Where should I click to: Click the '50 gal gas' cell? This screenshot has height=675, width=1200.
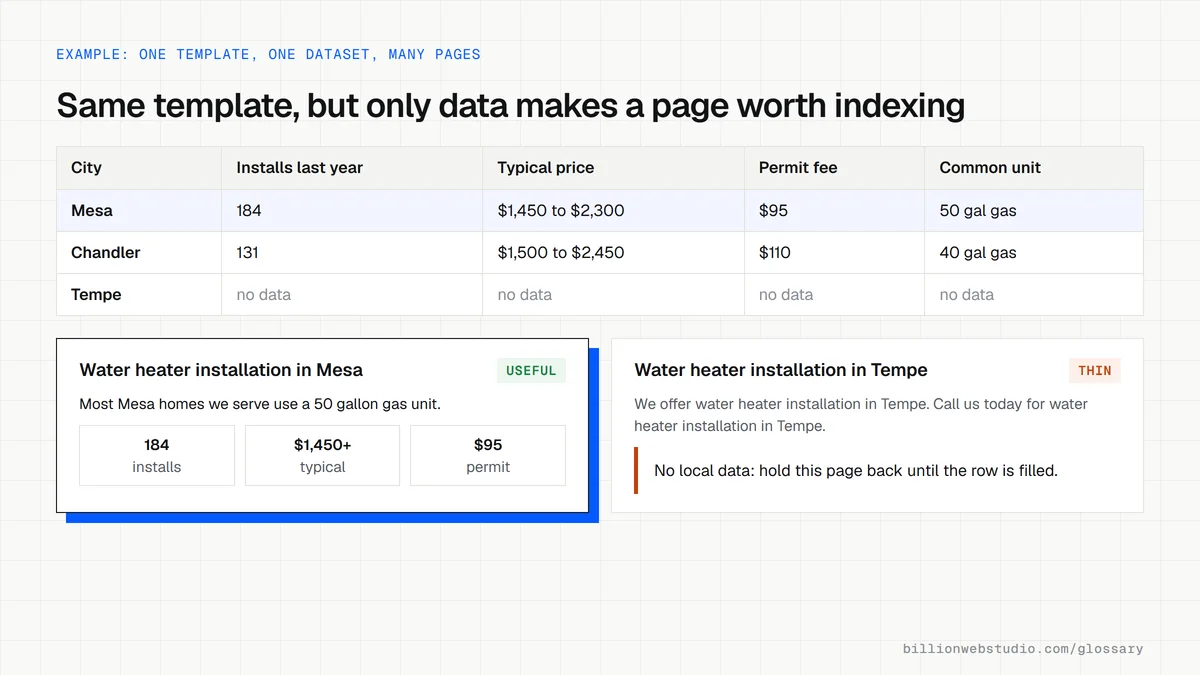pos(1034,211)
